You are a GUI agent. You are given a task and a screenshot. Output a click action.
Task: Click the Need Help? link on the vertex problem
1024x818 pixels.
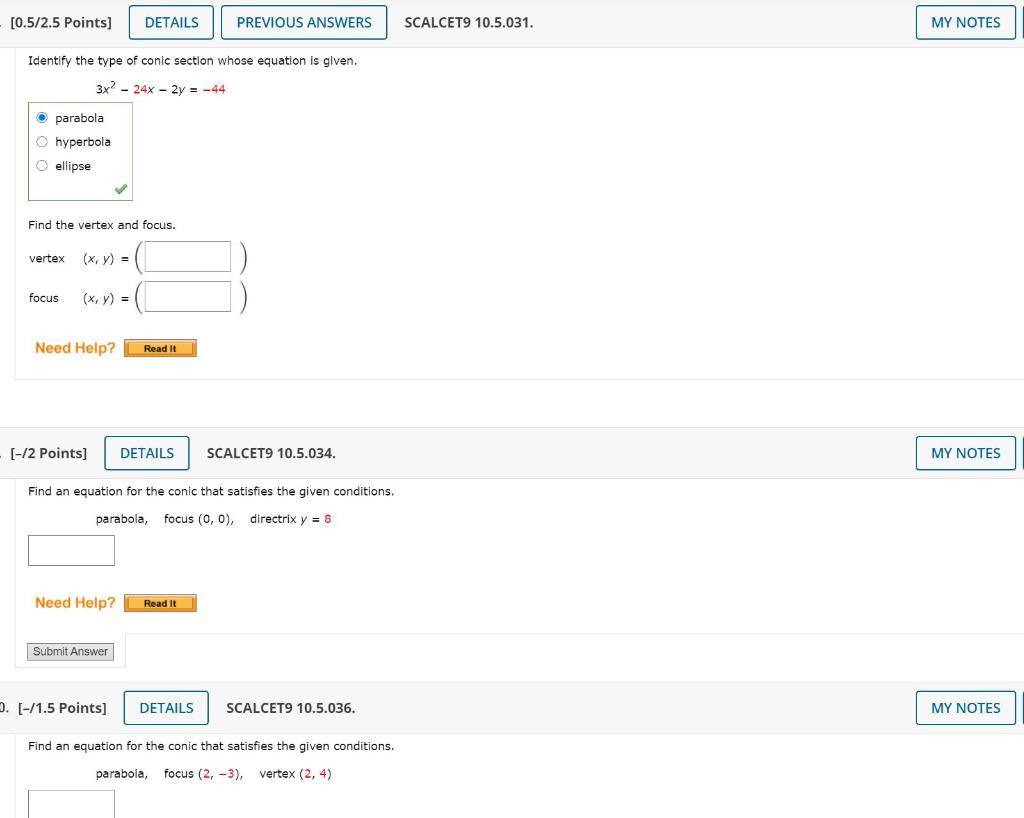[x=74, y=347]
